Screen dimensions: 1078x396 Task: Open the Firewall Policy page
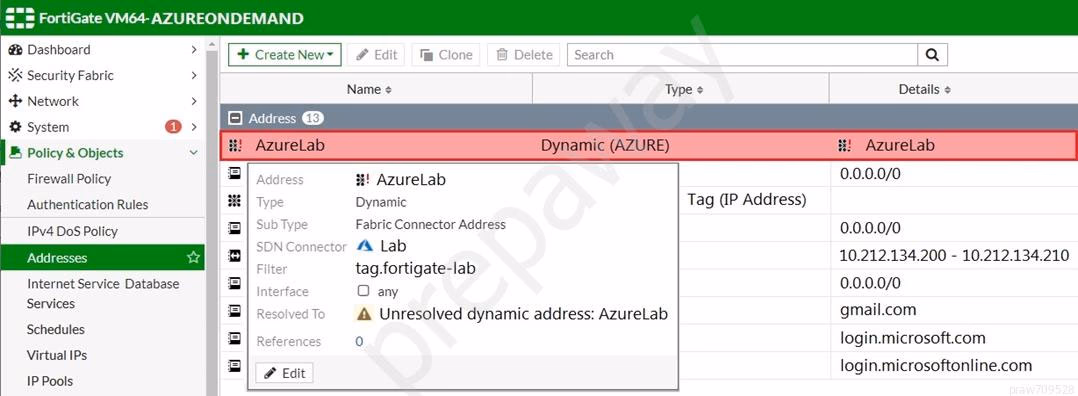point(69,179)
